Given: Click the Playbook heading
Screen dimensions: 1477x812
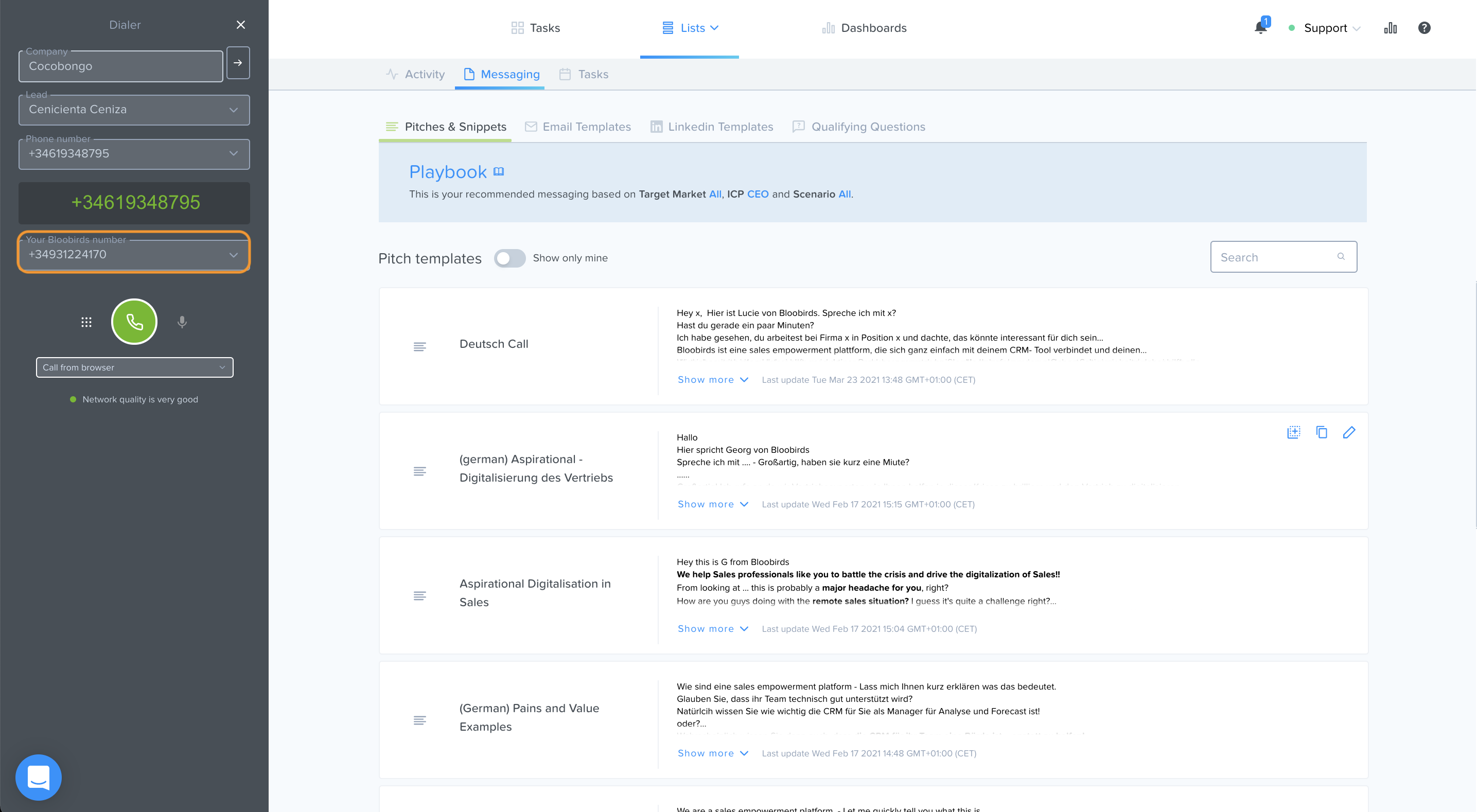Looking at the screenshot, I should point(448,172).
